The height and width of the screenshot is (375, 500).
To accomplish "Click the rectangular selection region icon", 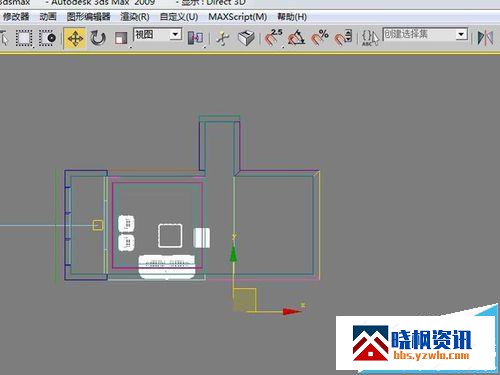I will click(24, 38).
